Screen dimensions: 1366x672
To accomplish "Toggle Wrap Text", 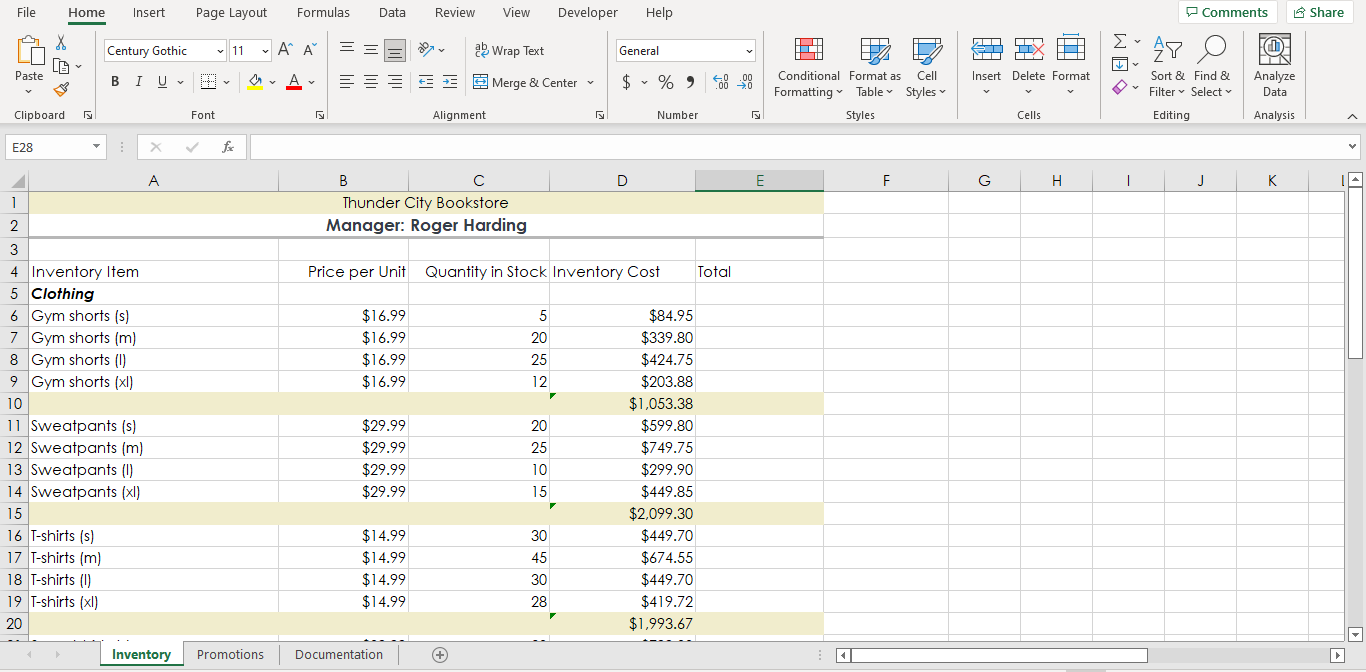I will pyautogui.click(x=509, y=51).
